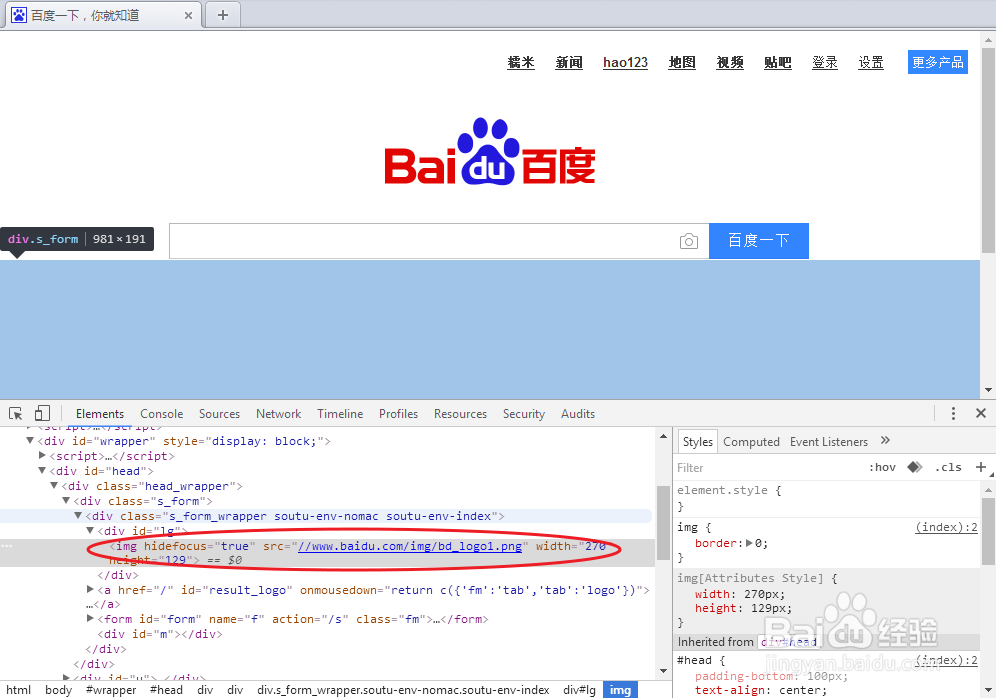Click div#lg in the breadcrumb bar
Screen dimensions: 996x698
click(x=579, y=690)
